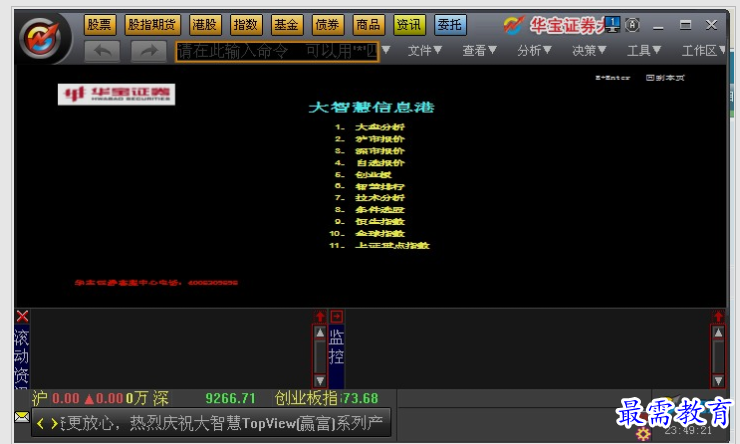Click the 创业板指 status bar entry

327,398
